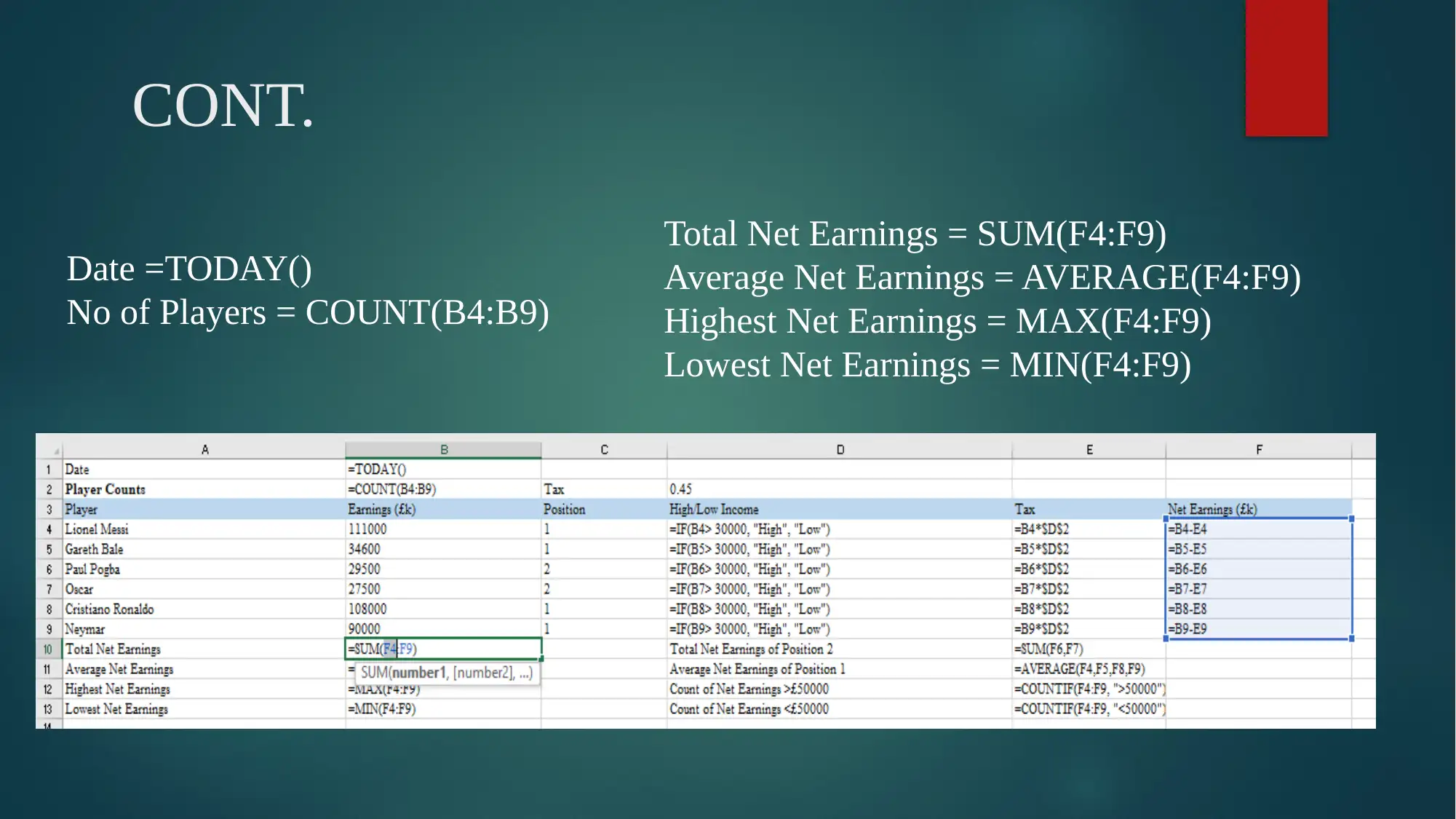Click cell with =COUNT(B4:B9)
1456x819 pixels.
[x=443, y=489]
